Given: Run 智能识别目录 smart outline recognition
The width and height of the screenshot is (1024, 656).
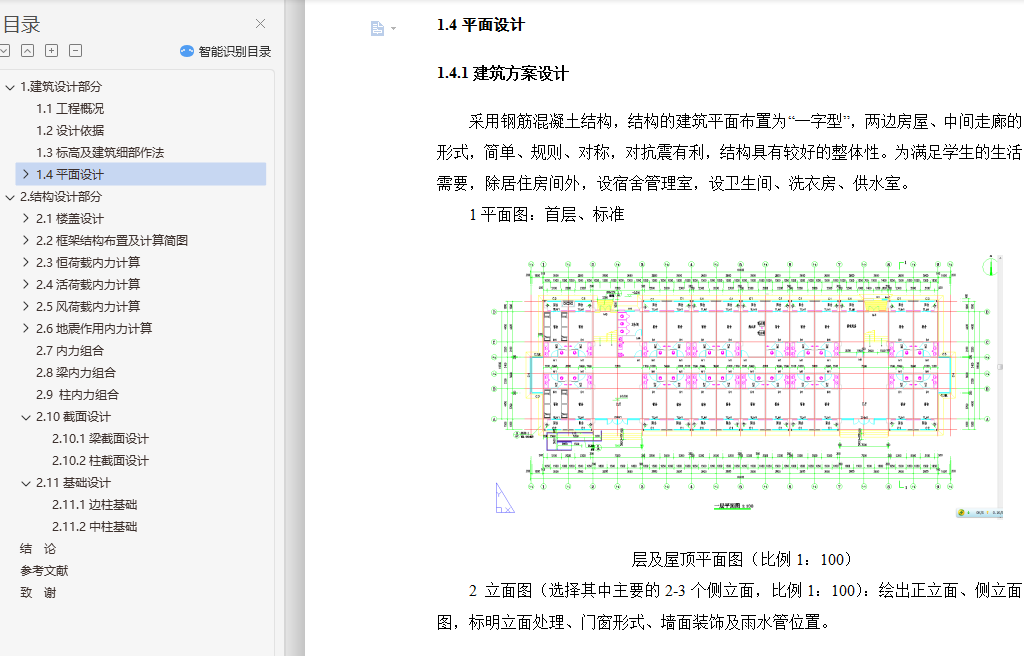Looking at the screenshot, I should point(225,51).
